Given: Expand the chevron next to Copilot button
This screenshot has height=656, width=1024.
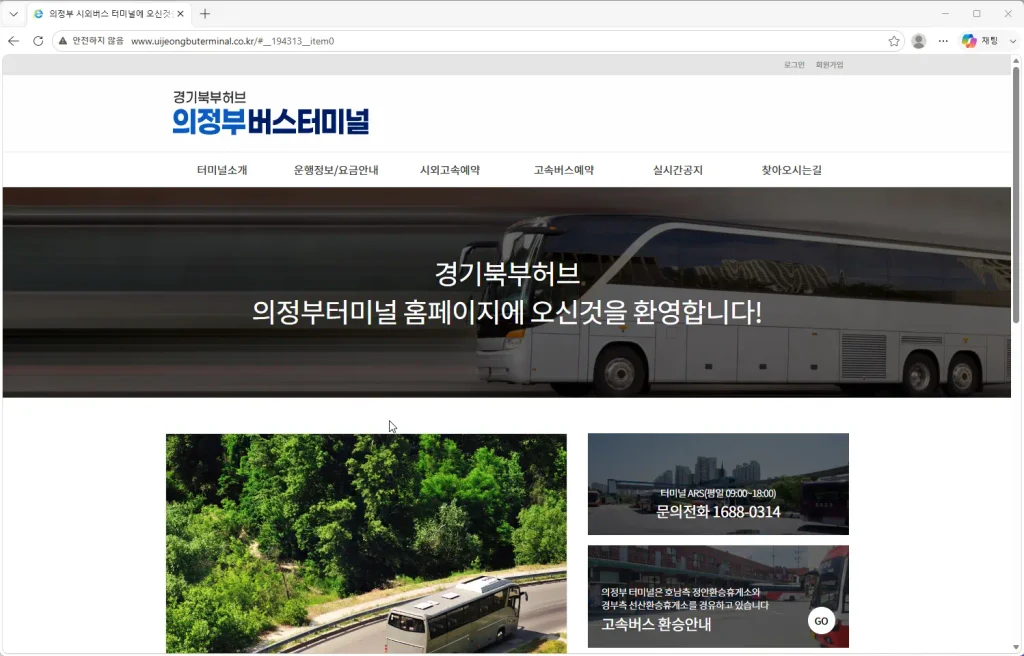Looking at the screenshot, I should 1013,41.
